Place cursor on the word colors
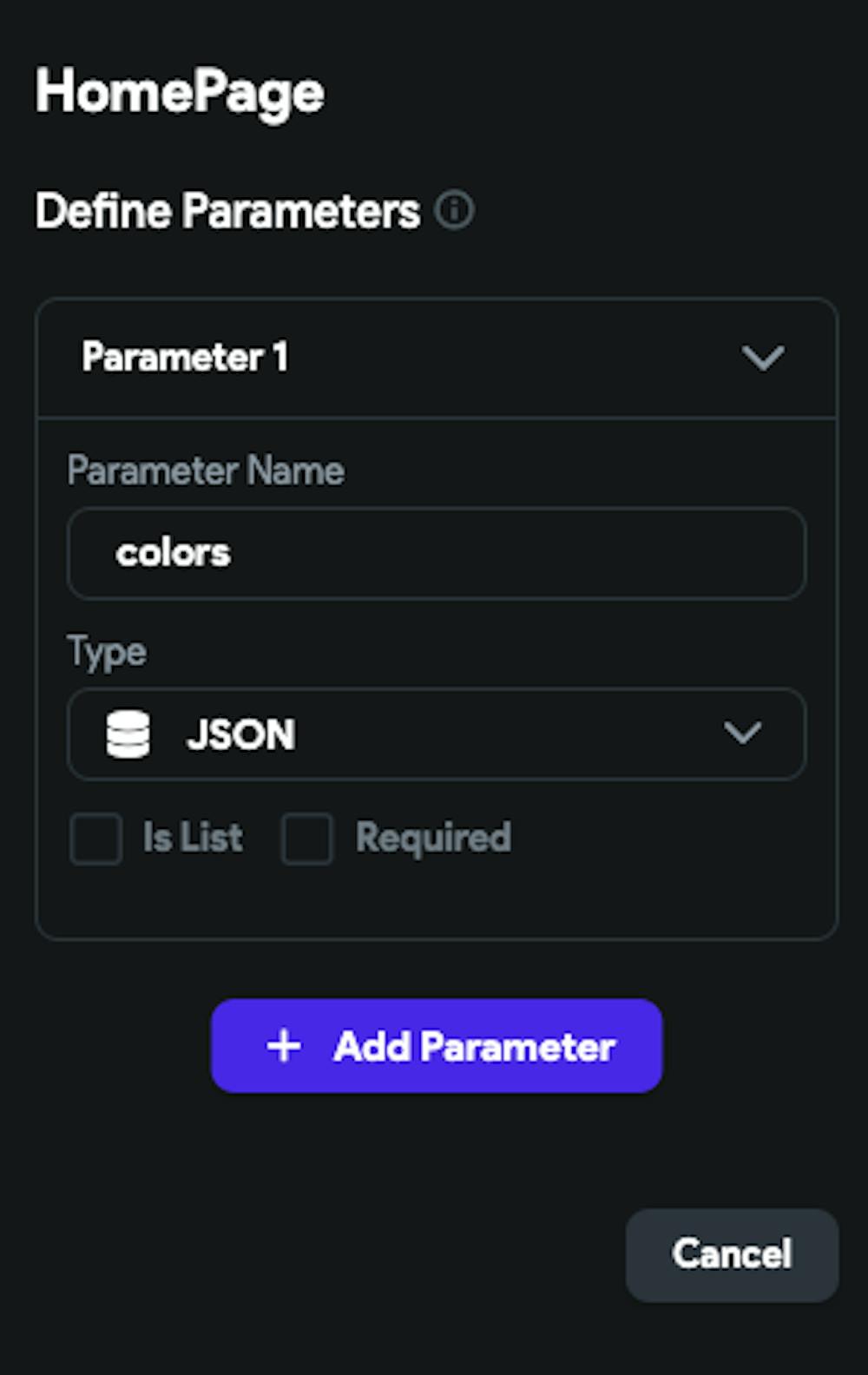The image size is (868, 1375). pos(174,553)
